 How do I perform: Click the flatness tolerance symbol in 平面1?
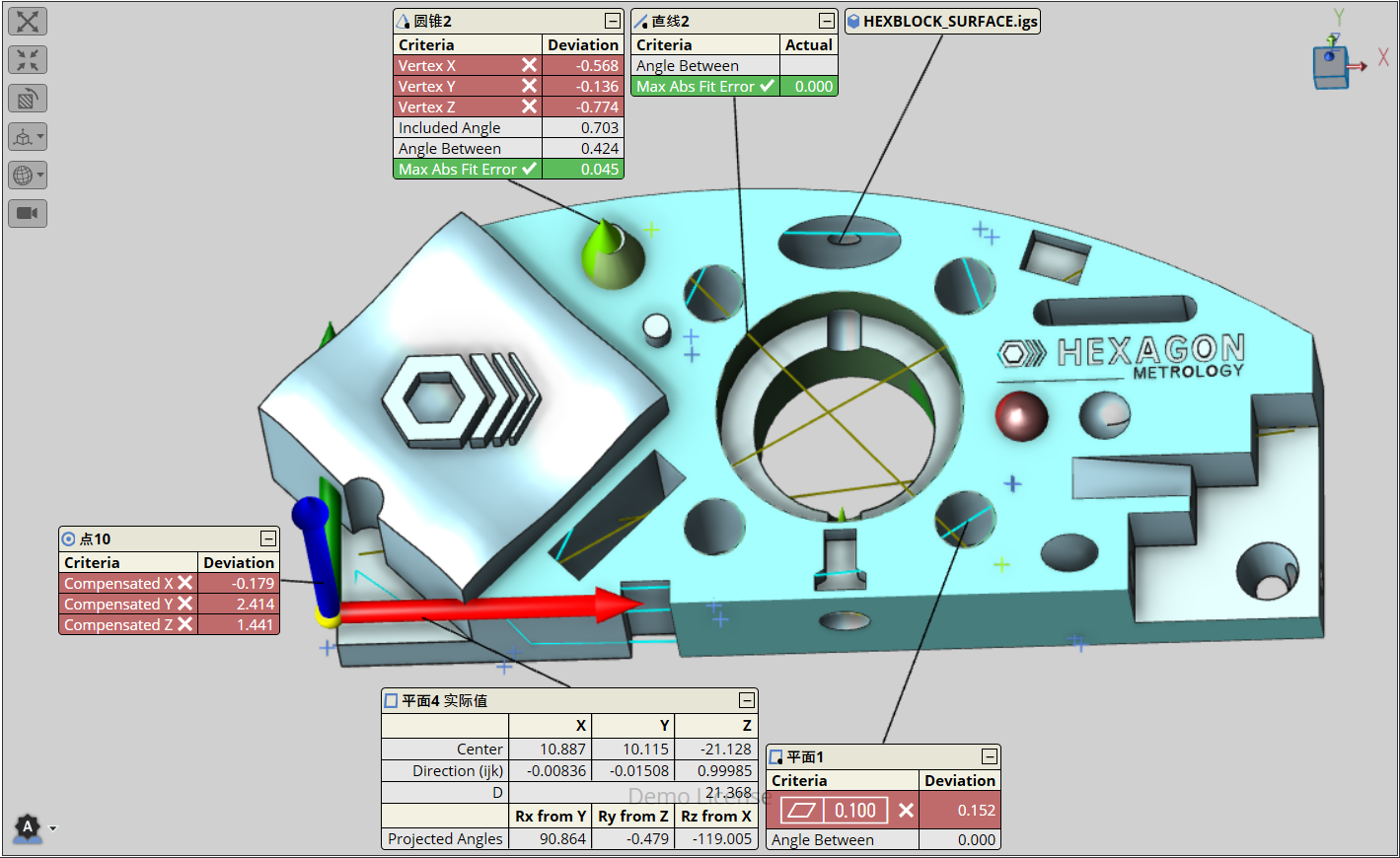[x=802, y=811]
